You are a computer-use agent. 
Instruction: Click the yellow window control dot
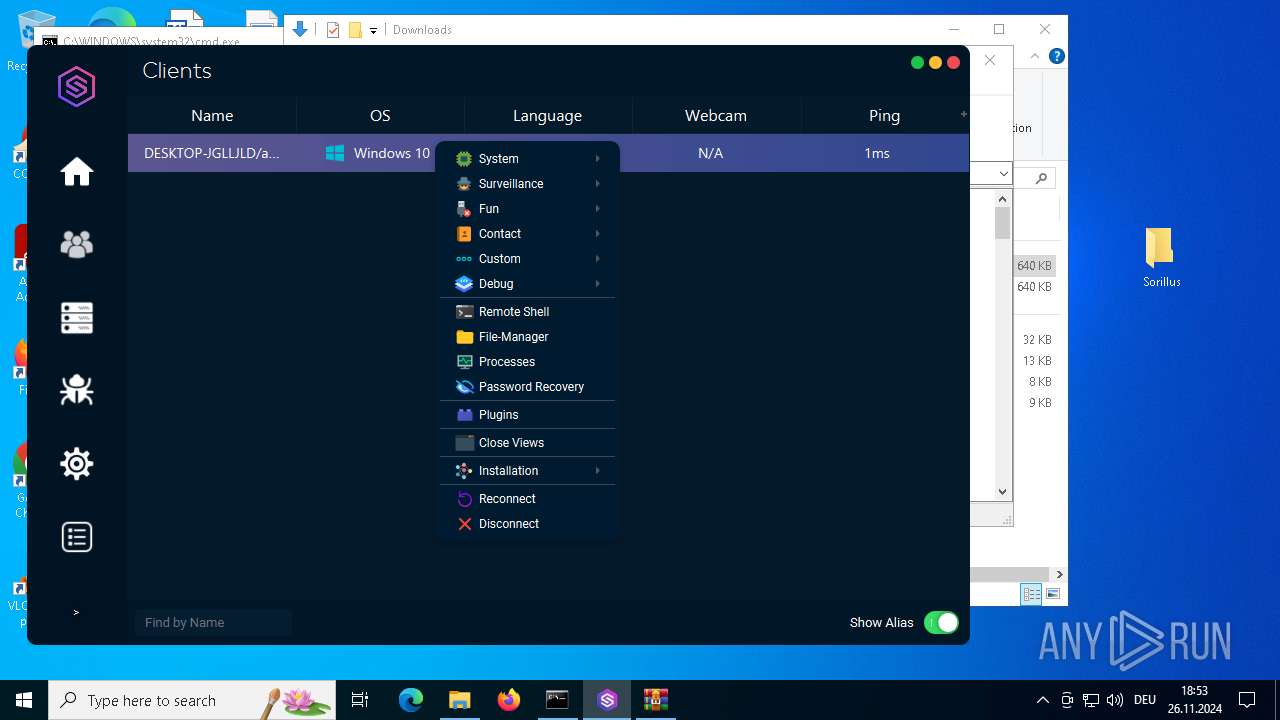click(935, 62)
